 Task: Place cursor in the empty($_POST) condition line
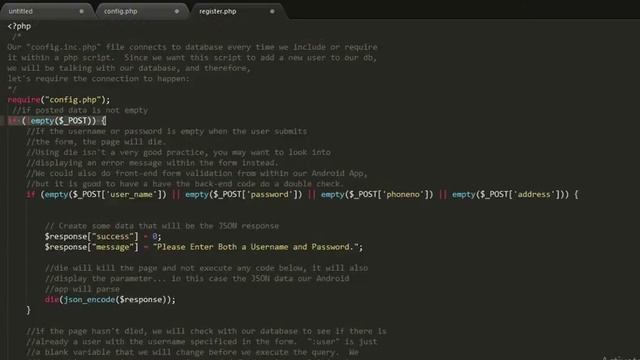click(x=57, y=121)
